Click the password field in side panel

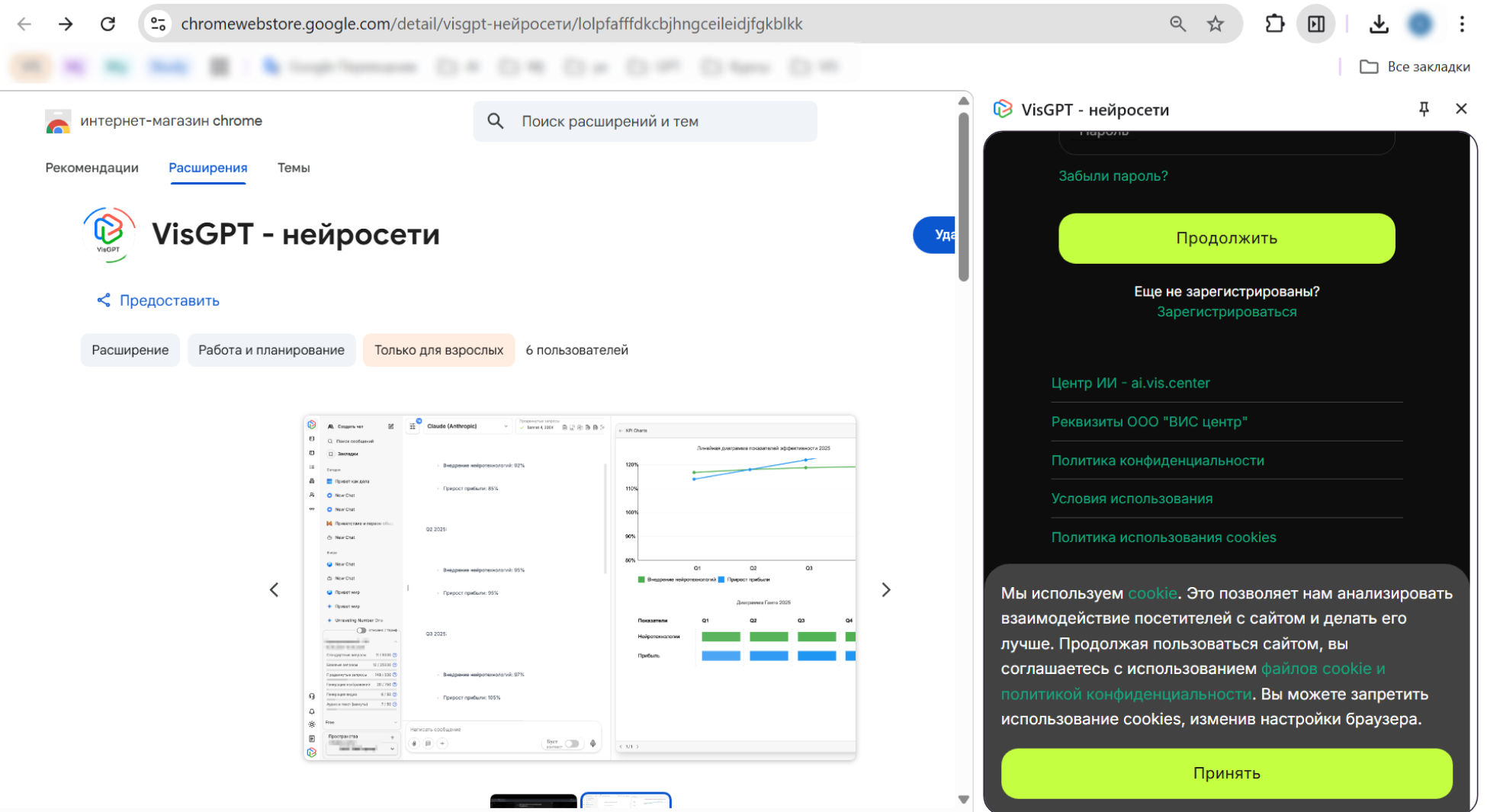coord(1227,143)
